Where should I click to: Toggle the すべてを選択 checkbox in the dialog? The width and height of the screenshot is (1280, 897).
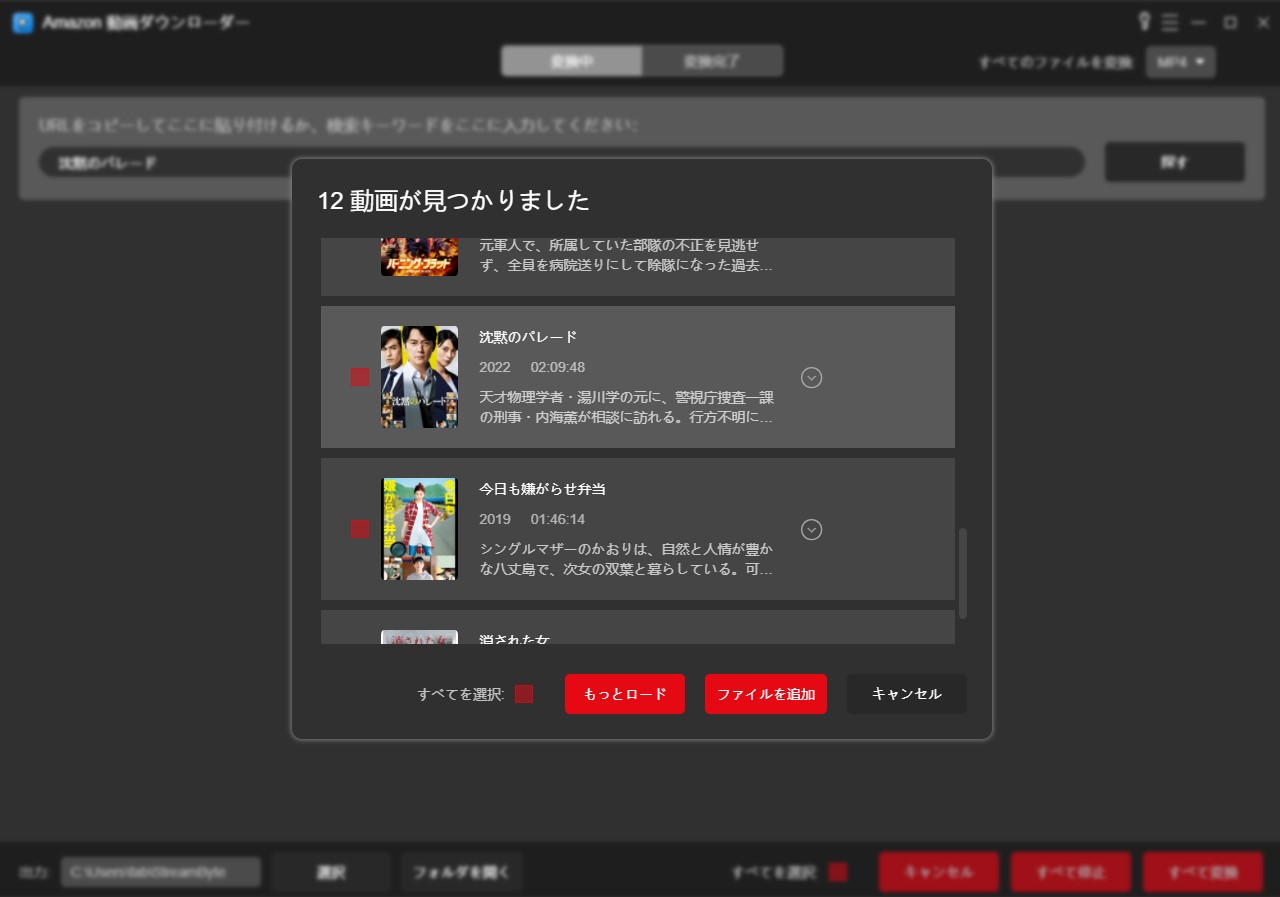click(524, 694)
